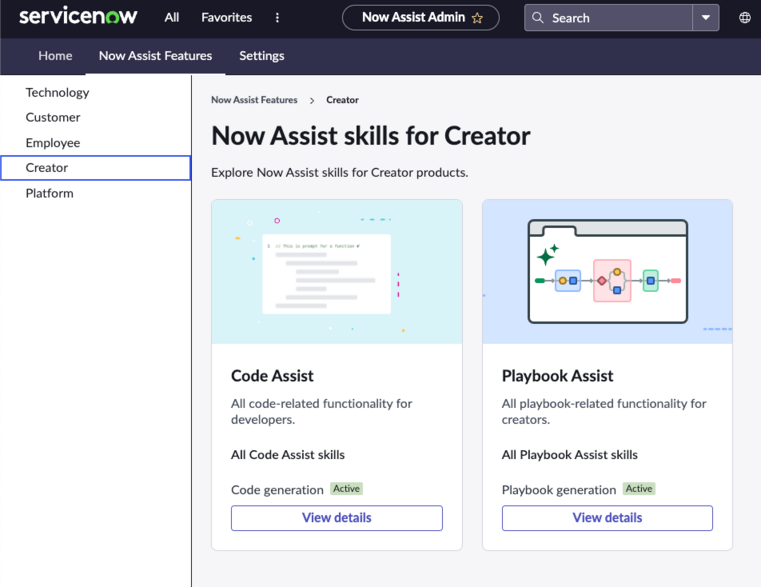Click the star icon beside Now Assist Admin
This screenshot has width=761, height=587.
[477, 18]
